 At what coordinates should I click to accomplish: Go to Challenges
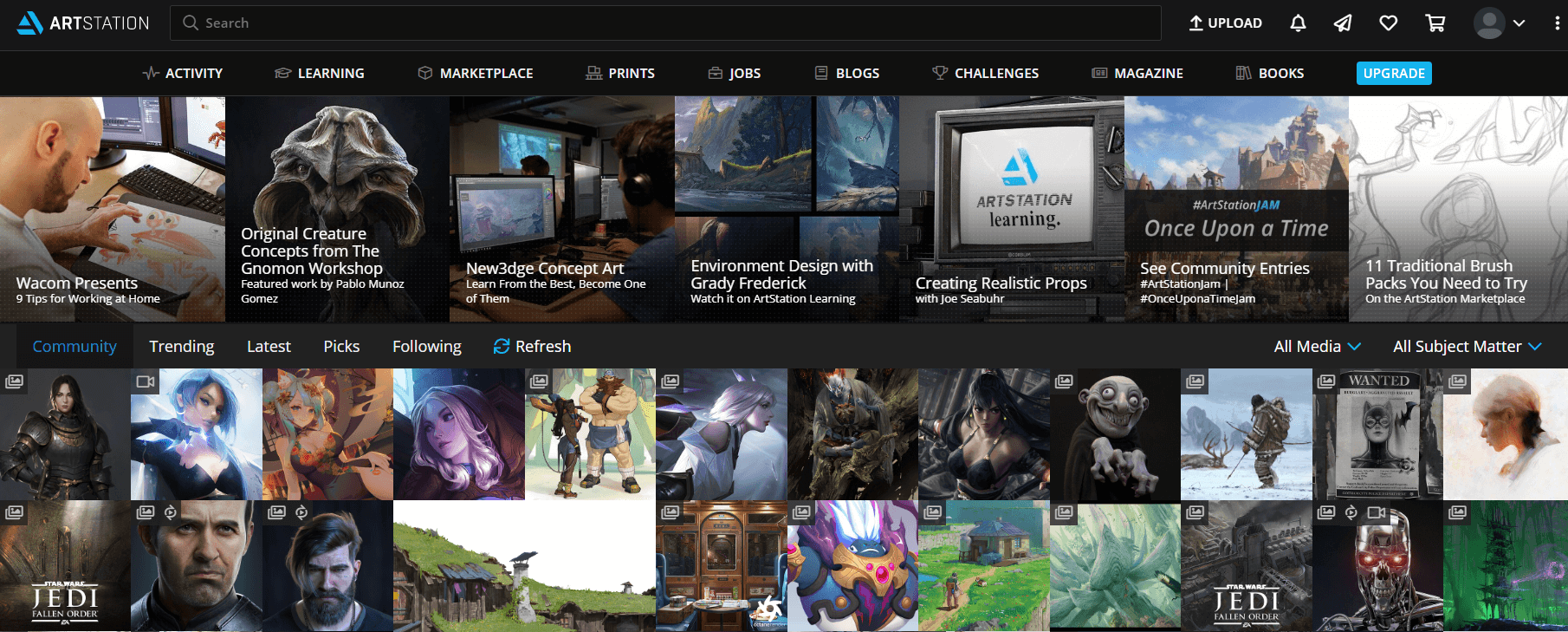tap(986, 74)
